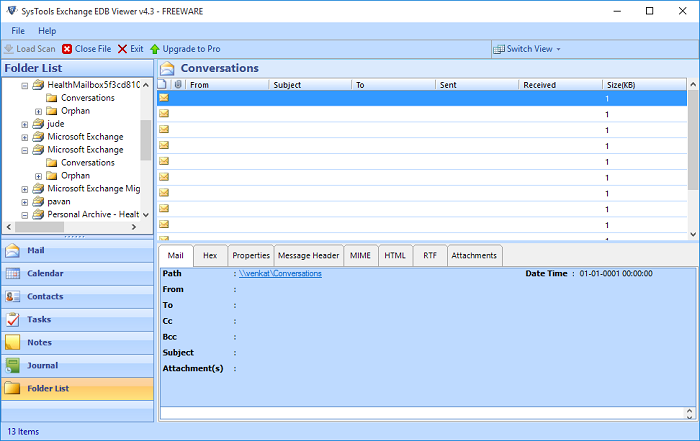
Task: Switch to the MIME tab
Action: [360, 255]
